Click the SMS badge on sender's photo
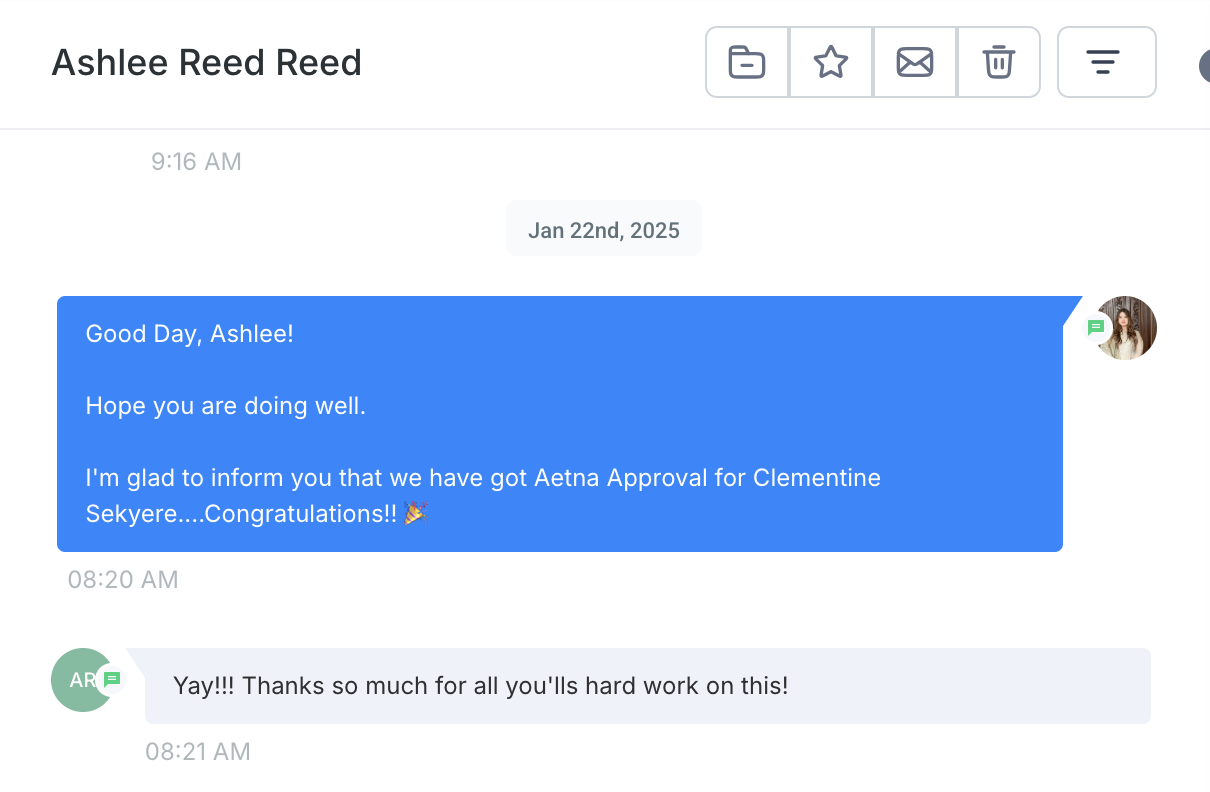 point(1096,328)
